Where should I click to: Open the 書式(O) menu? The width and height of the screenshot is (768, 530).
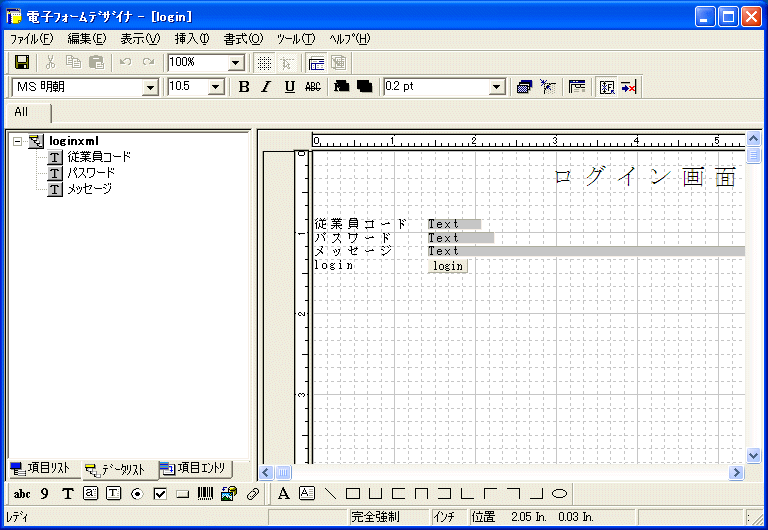(x=243, y=39)
